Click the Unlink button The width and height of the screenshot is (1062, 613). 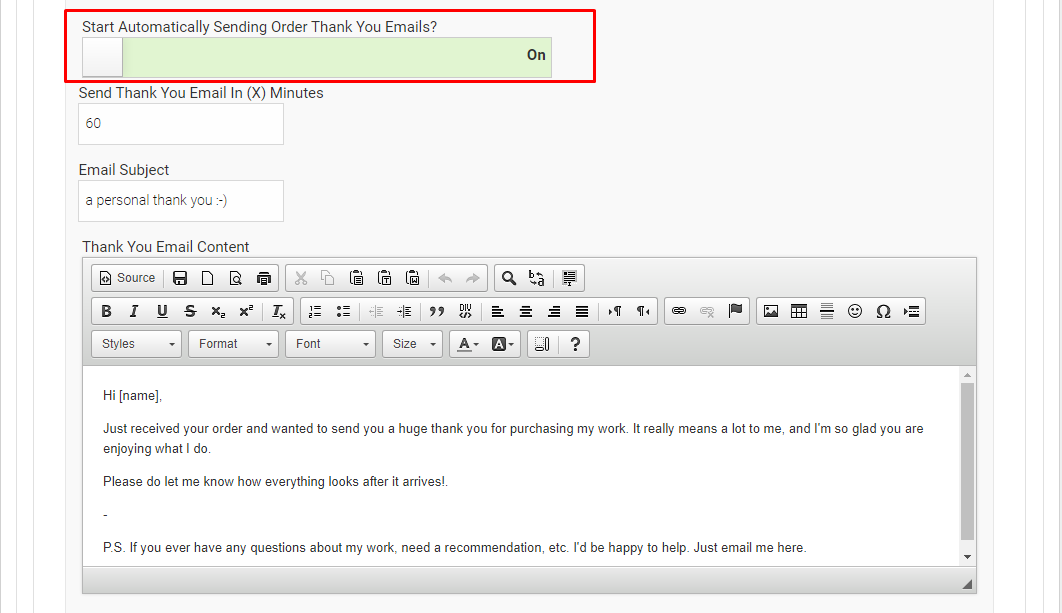(x=707, y=310)
